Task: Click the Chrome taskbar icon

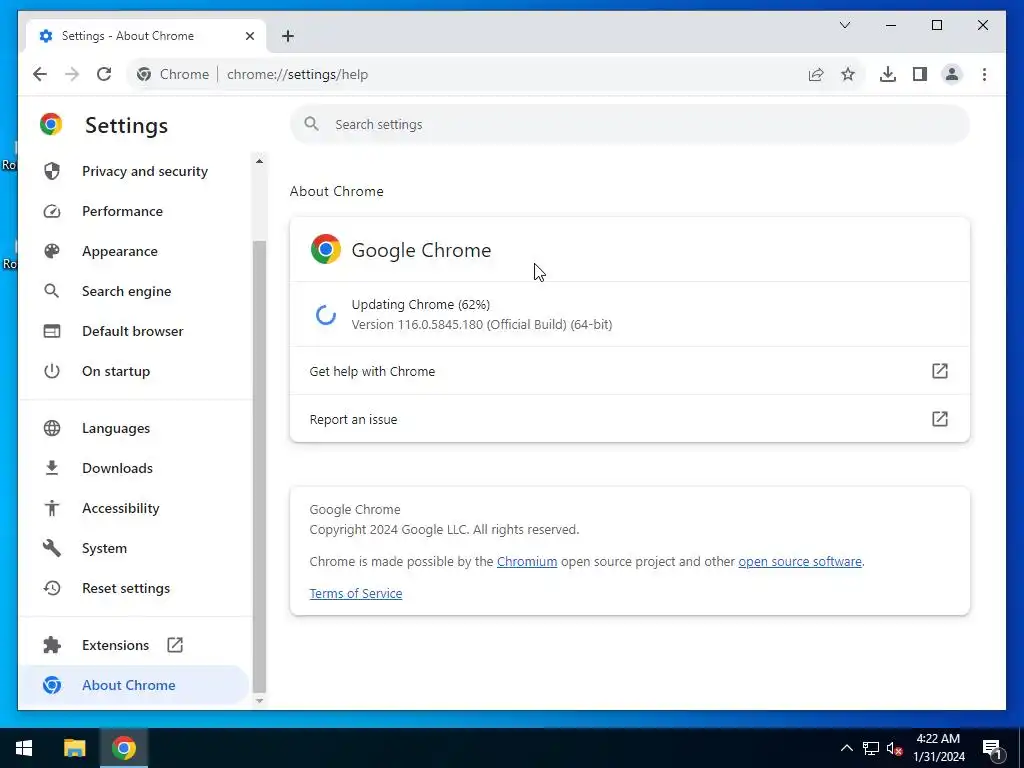Action: point(123,748)
